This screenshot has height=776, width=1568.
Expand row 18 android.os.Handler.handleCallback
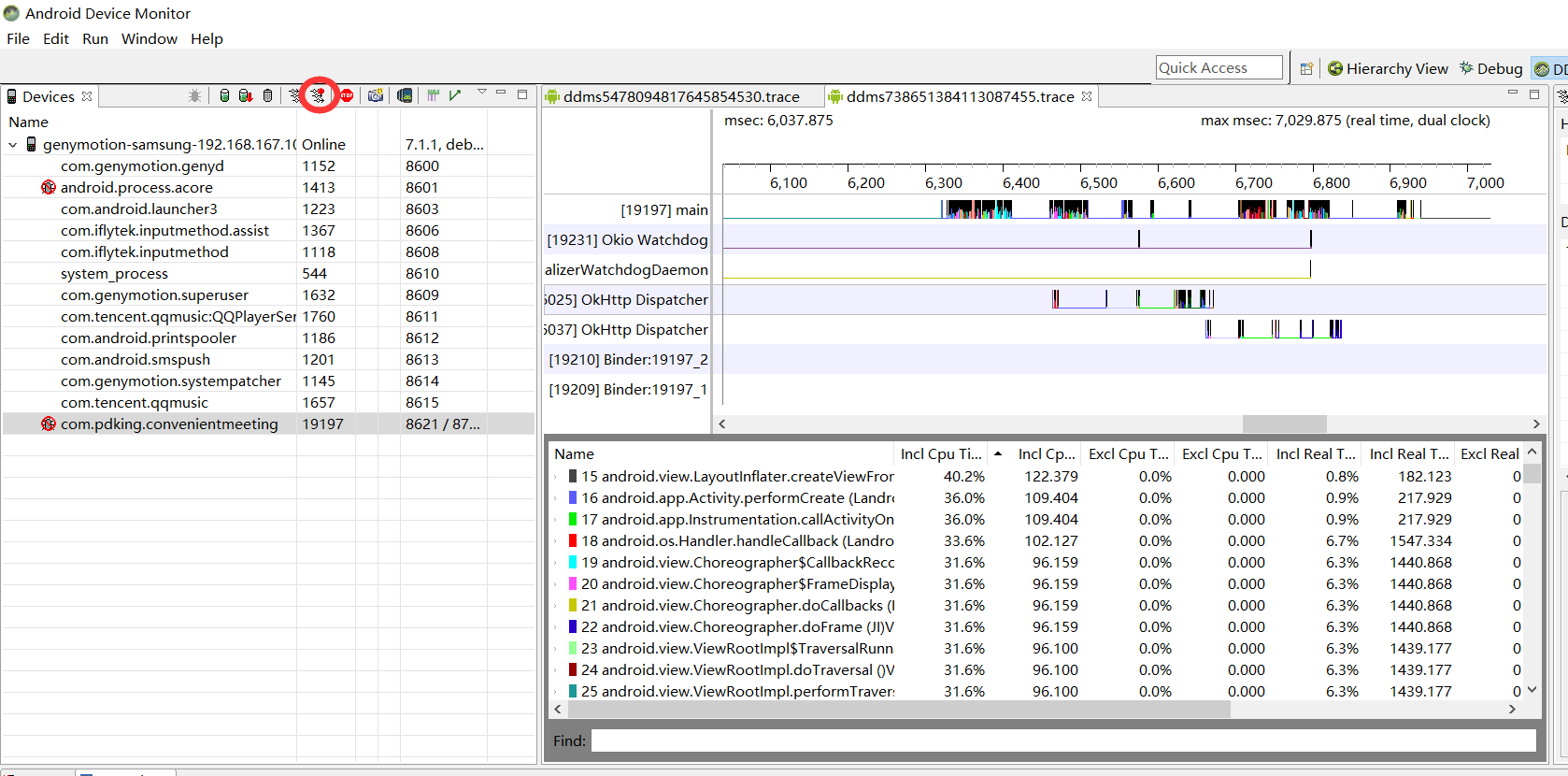tap(555, 541)
